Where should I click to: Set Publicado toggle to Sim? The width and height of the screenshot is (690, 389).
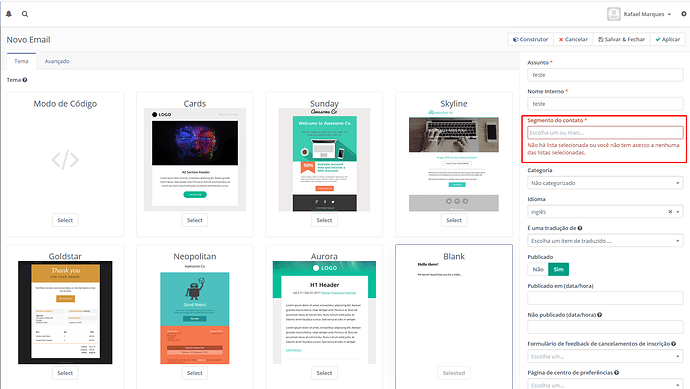click(558, 269)
